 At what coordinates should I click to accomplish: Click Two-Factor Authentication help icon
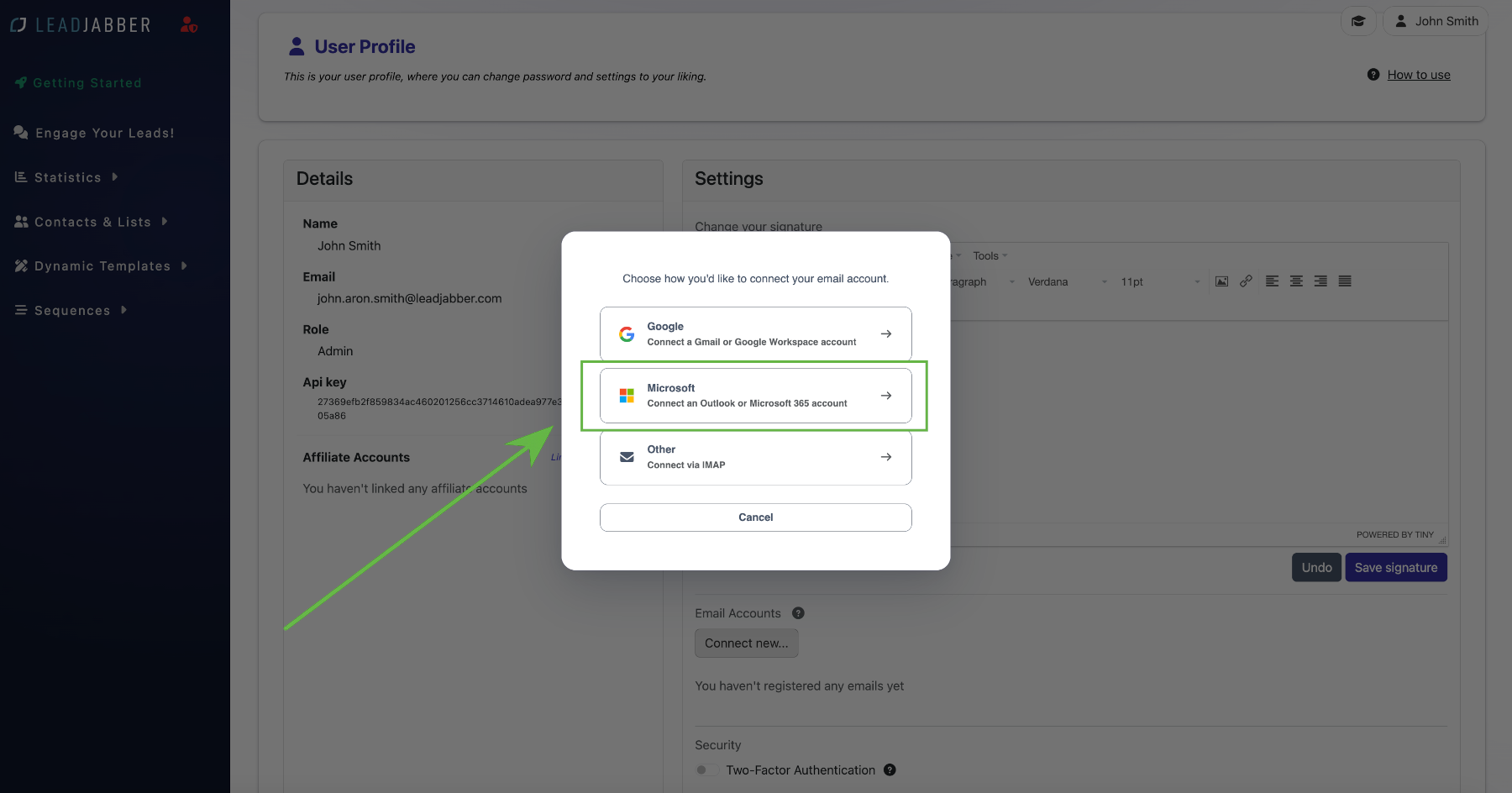pyautogui.click(x=890, y=769)
